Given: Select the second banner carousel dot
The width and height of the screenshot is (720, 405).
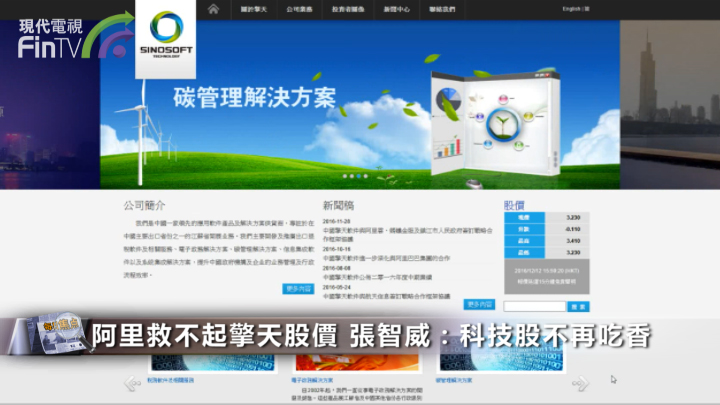Looking at the screenshot, I should pyautogui.click(x=352, y=176).
